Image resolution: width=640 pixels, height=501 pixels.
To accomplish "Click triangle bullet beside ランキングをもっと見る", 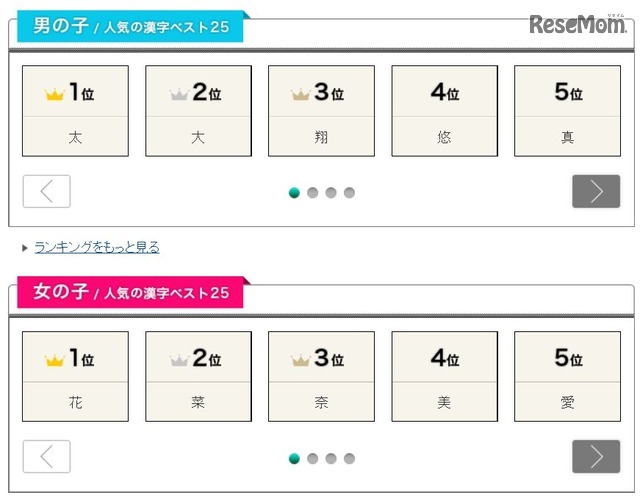I will [25, 248].
